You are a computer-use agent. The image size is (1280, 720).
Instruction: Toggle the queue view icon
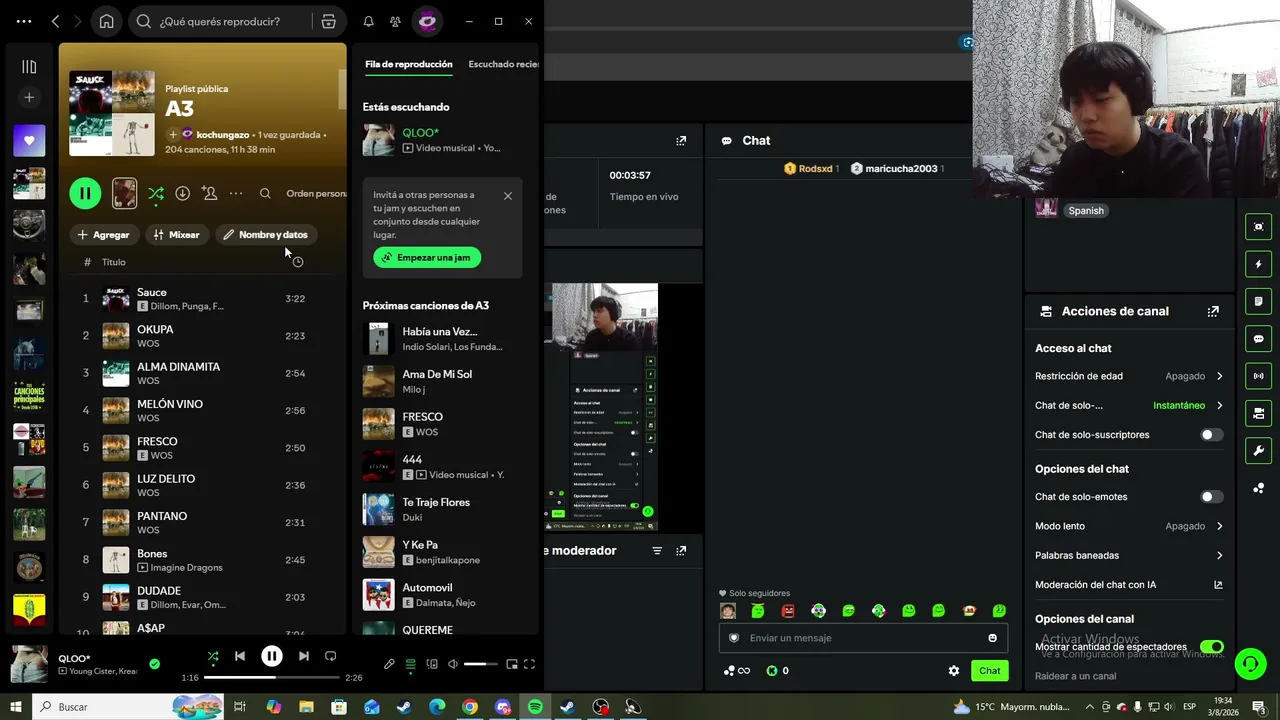point(410,664)
